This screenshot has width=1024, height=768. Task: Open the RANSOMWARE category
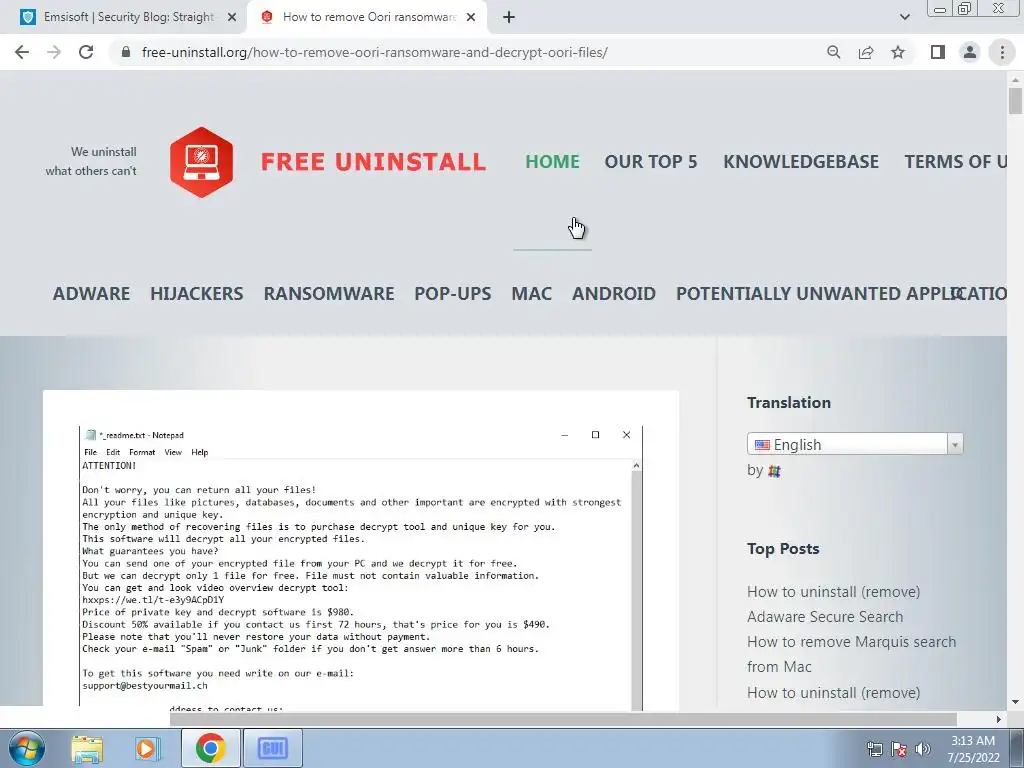pyautogui.click(x=329, y=294)
